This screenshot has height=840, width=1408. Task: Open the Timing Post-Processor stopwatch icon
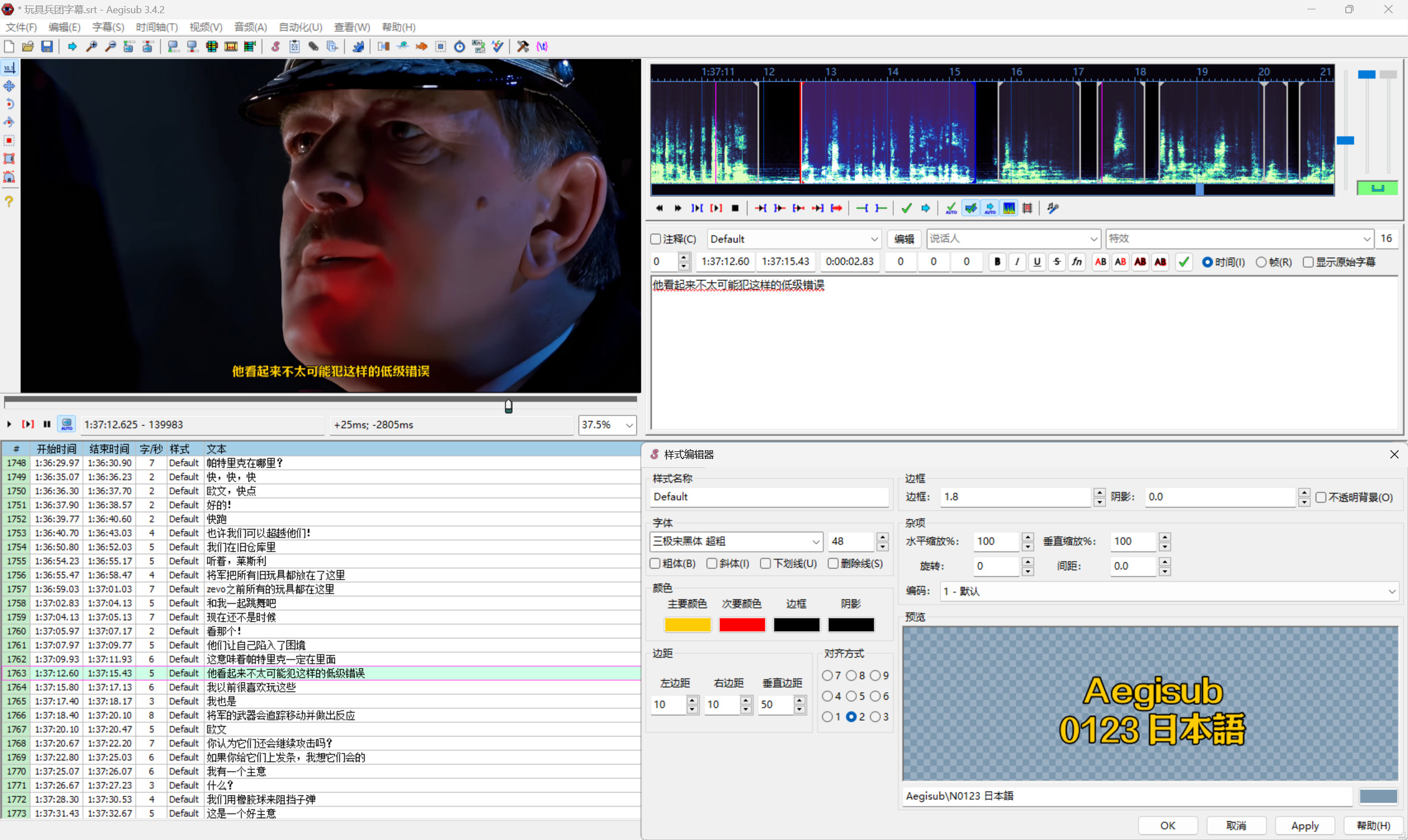click(x=459, y=46)
